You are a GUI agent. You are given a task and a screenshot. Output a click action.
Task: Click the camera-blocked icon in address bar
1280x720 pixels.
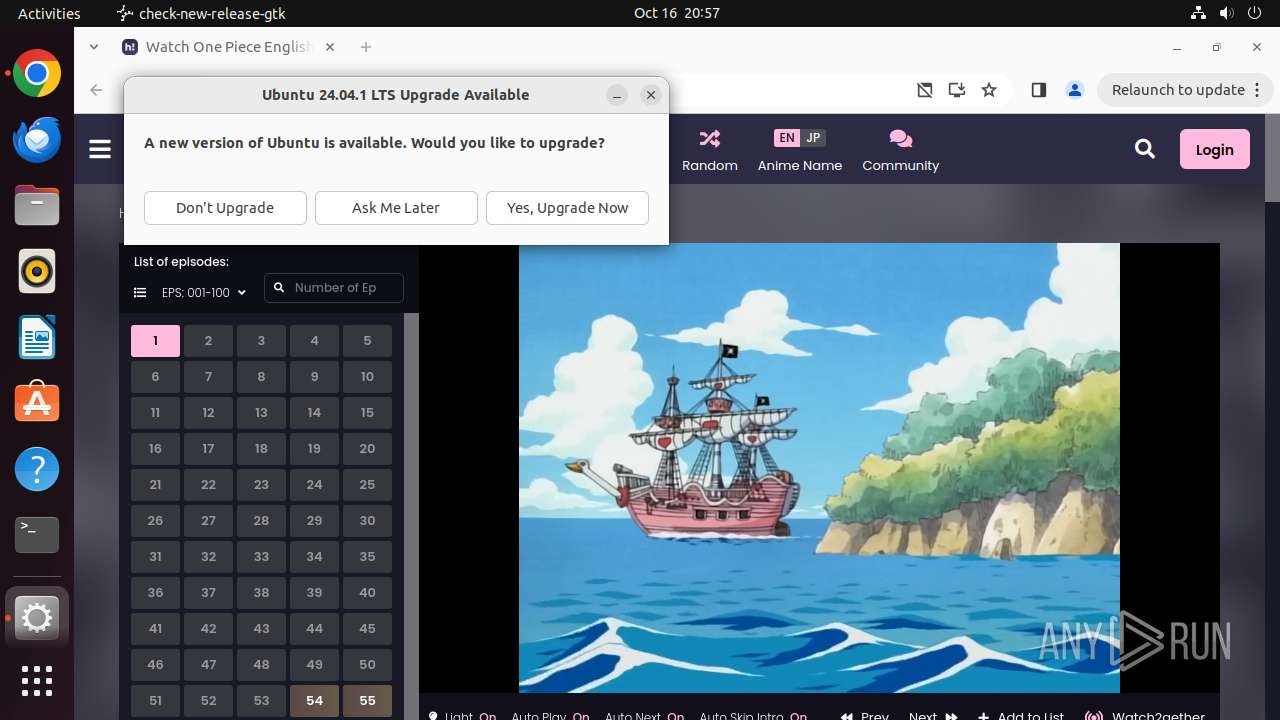pyautogui.click(x=925, y=90)
